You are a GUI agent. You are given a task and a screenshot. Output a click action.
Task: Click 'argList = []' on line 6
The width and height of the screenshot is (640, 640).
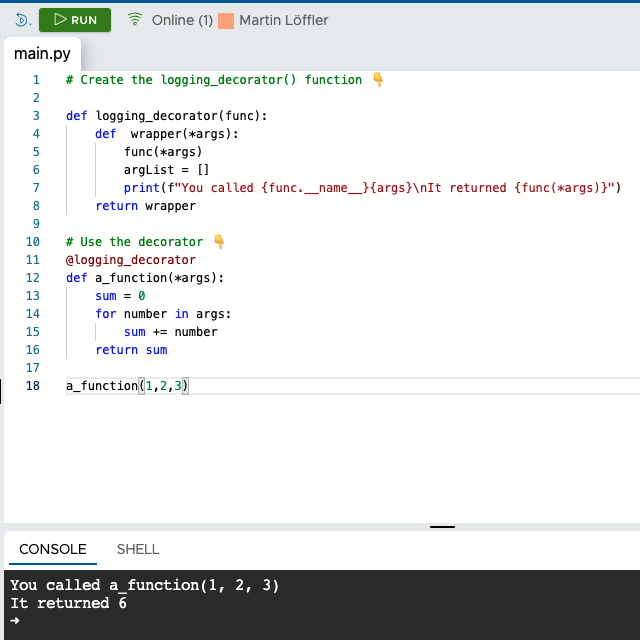(166, 170)
